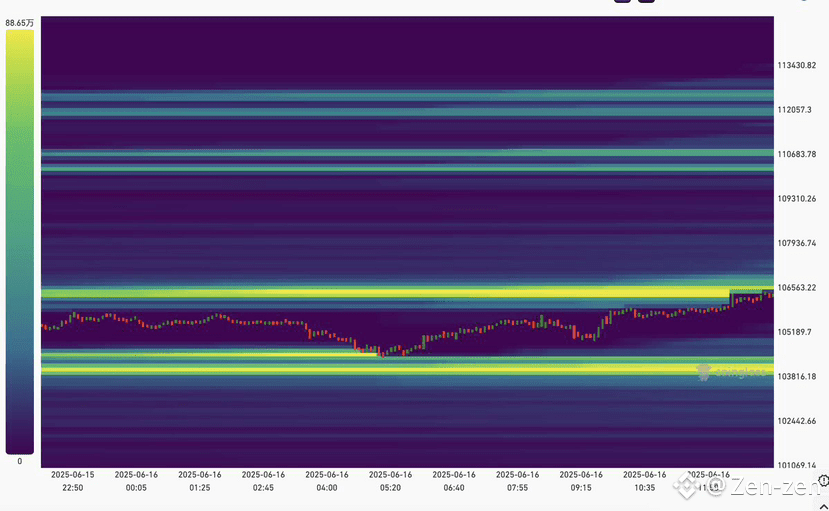Click price axis label 110683.78
Screen dimensions: 829x511
pos(796,154)
